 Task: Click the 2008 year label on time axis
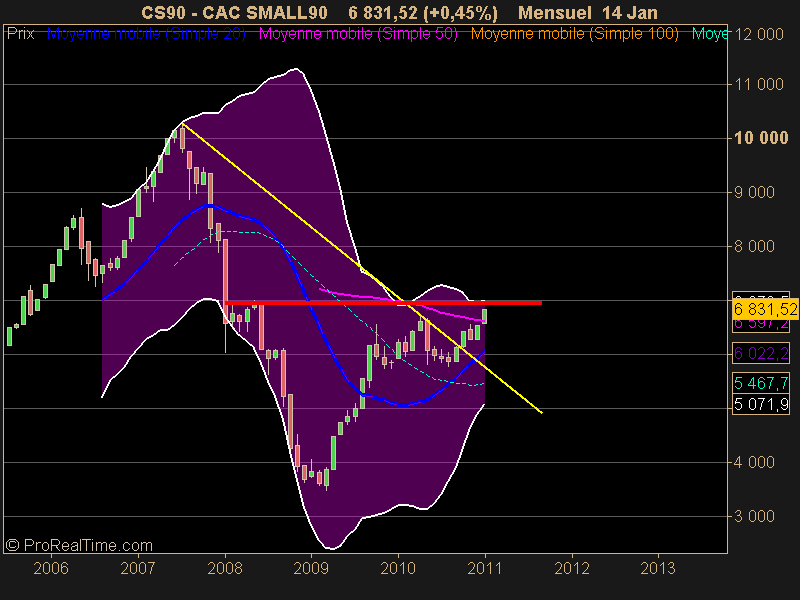(225, 568)
